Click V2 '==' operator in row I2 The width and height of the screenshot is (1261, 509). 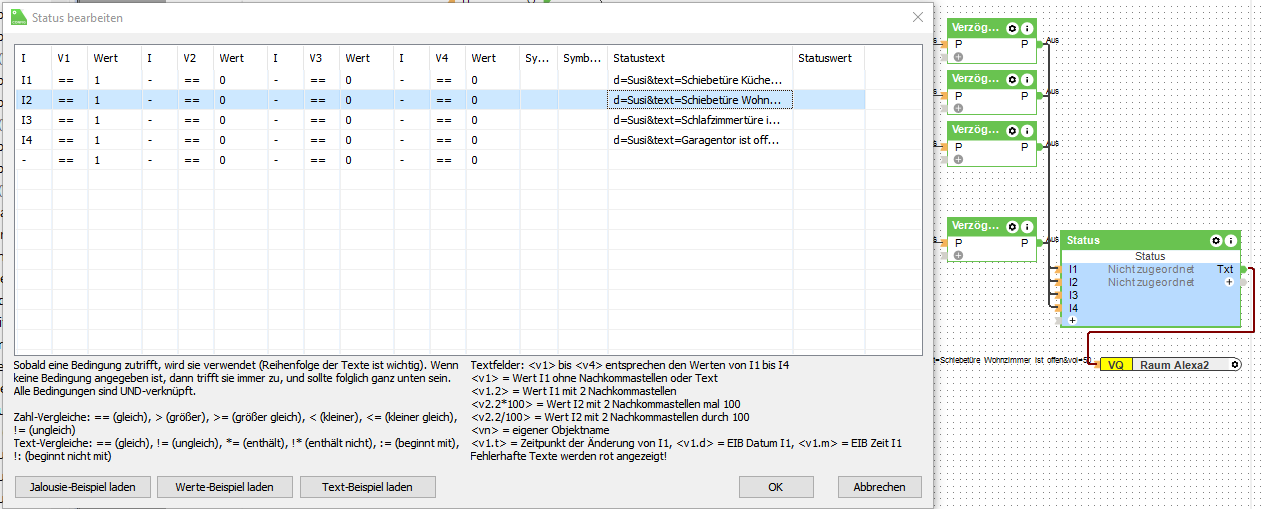[x=196, y=100]
